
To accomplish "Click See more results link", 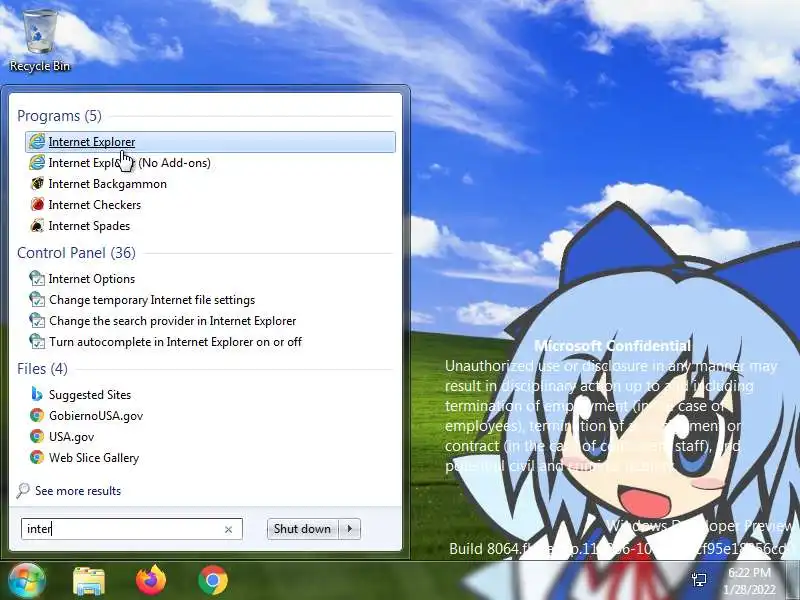I will click(78, 490).
